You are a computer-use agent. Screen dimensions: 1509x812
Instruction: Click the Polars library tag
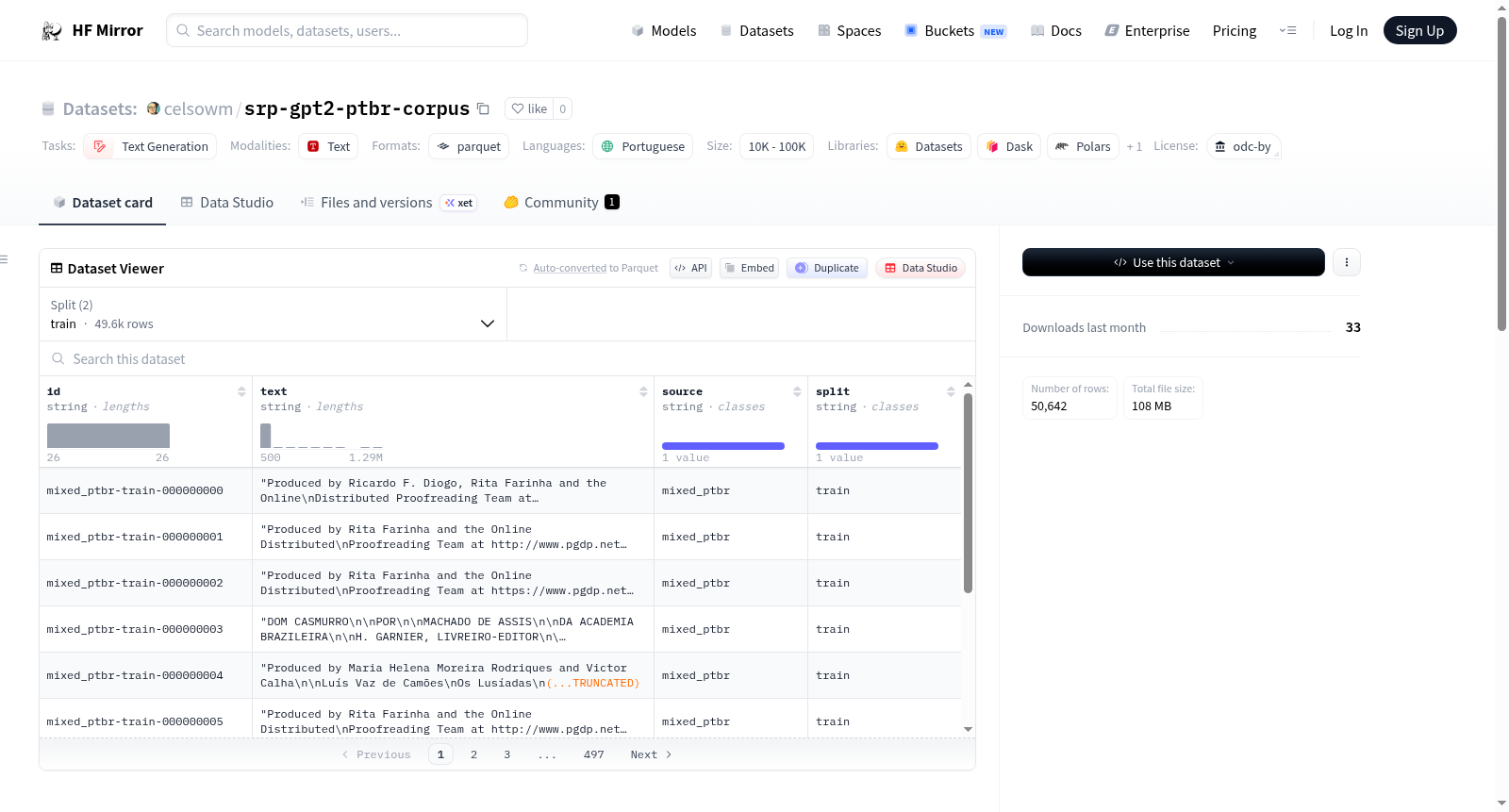[1083, 146]
